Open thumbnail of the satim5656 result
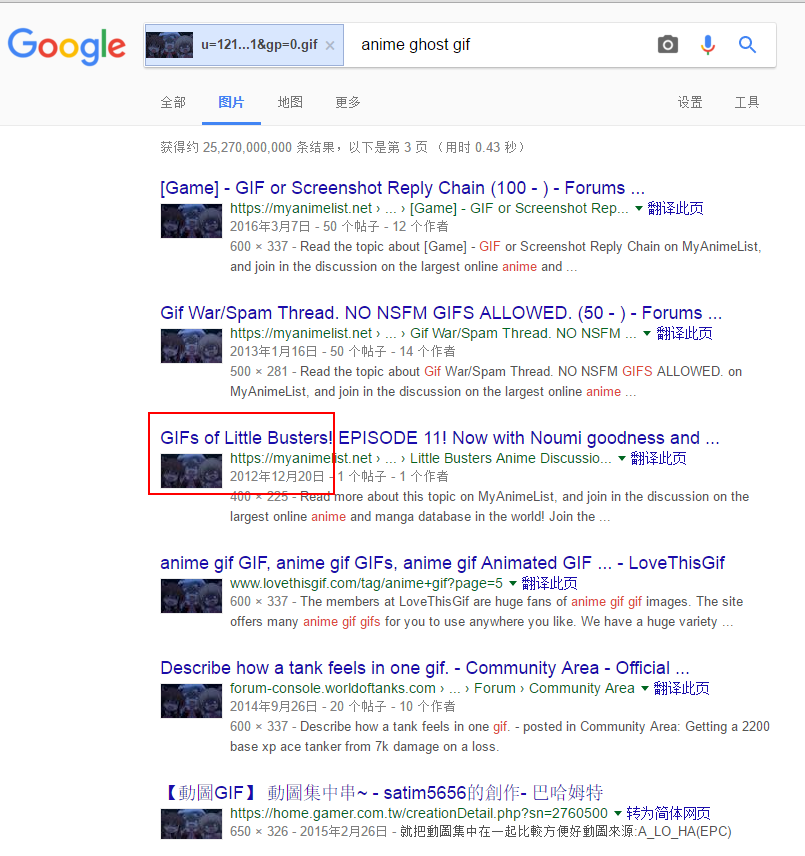805x856 pixels. (x=191, y=824)
